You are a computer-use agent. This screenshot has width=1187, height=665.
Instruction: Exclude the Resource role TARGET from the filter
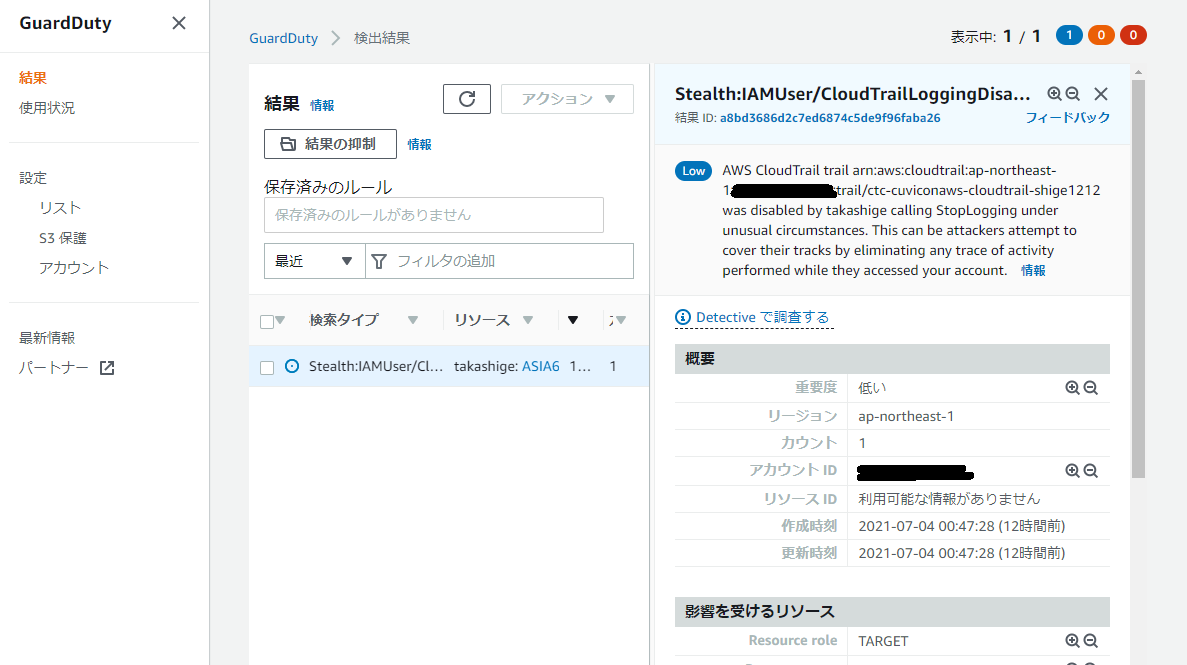(1091, 641)
